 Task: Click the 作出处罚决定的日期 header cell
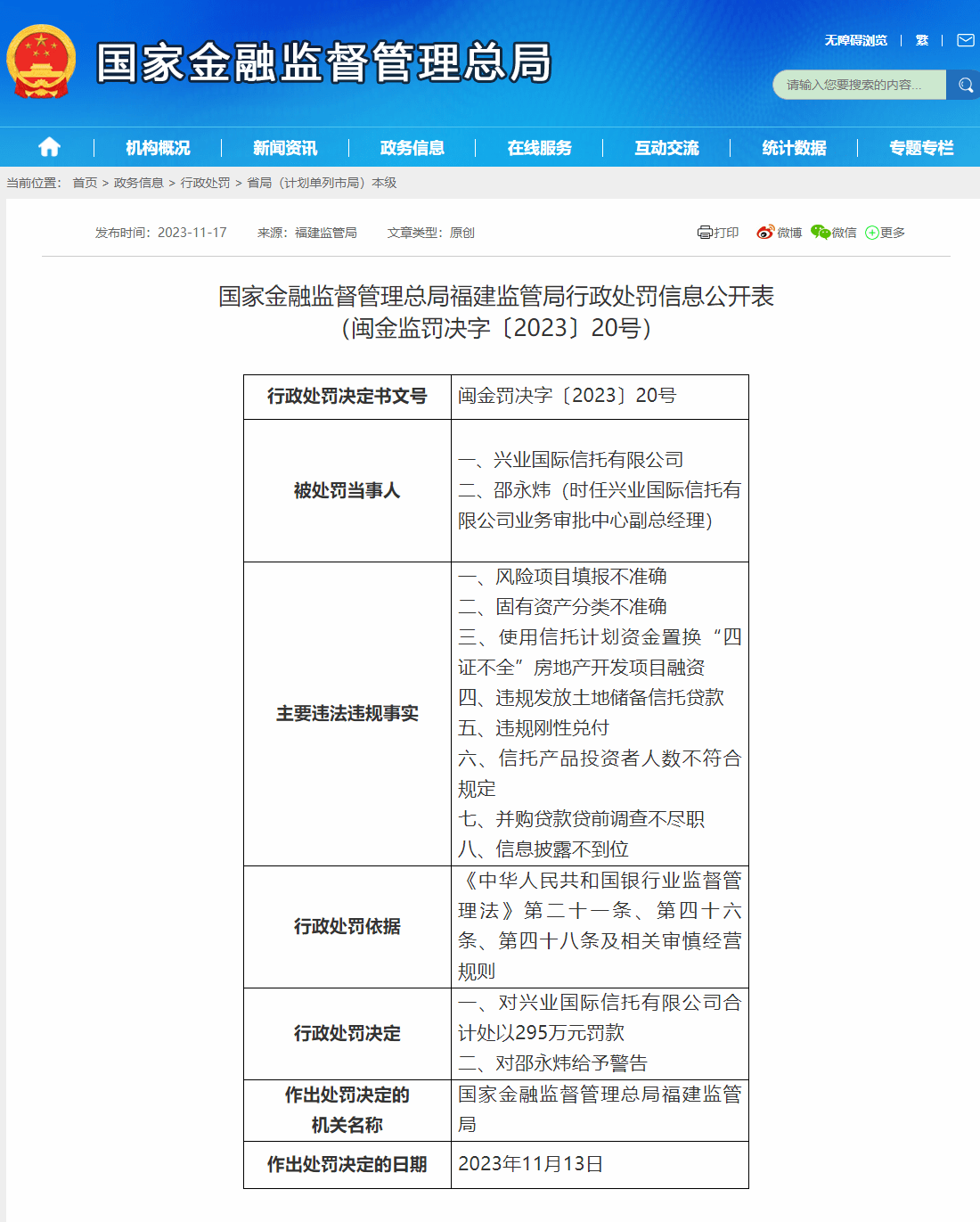pyautogui.click(x=347, y=1165)
